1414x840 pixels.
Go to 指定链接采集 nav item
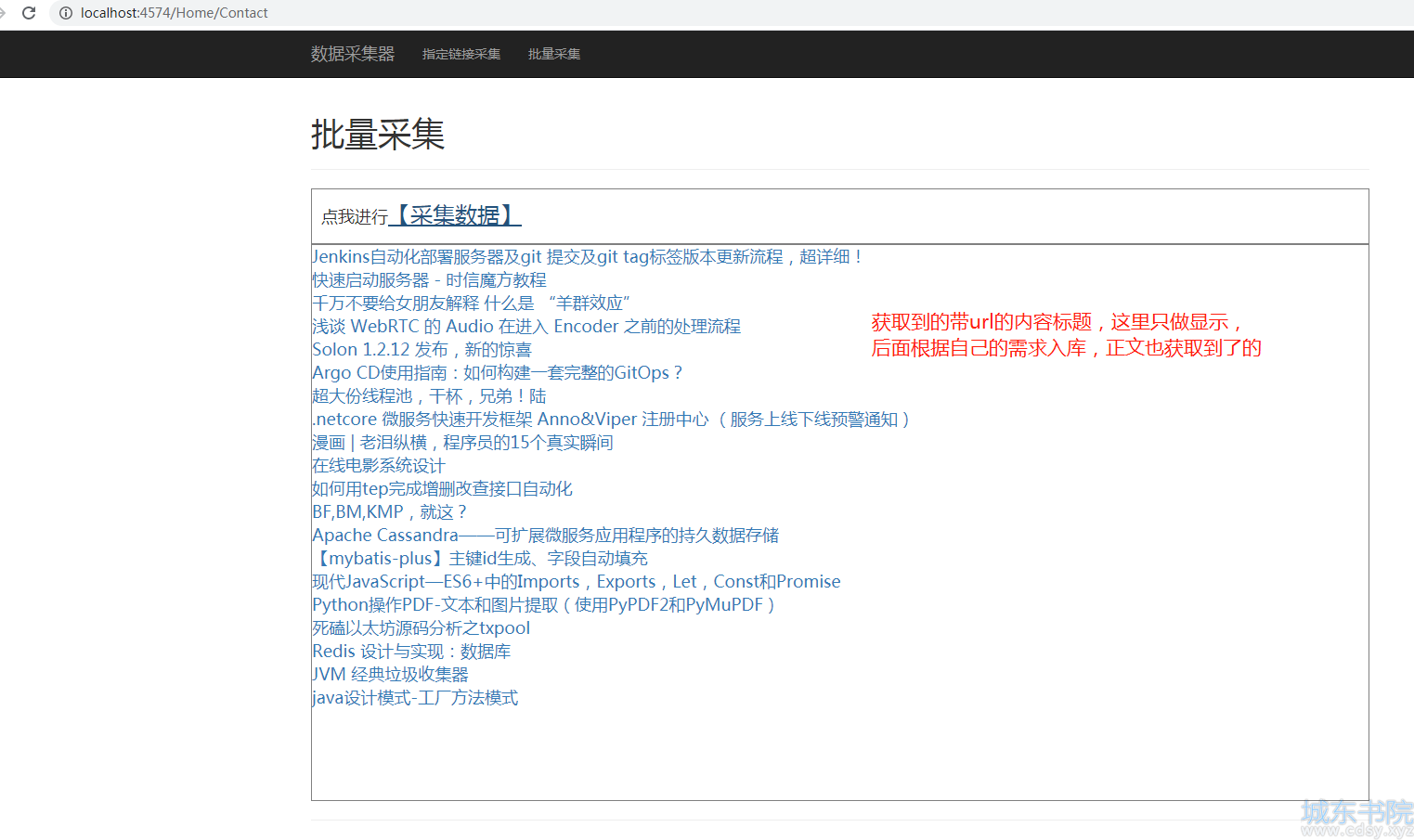461,54
